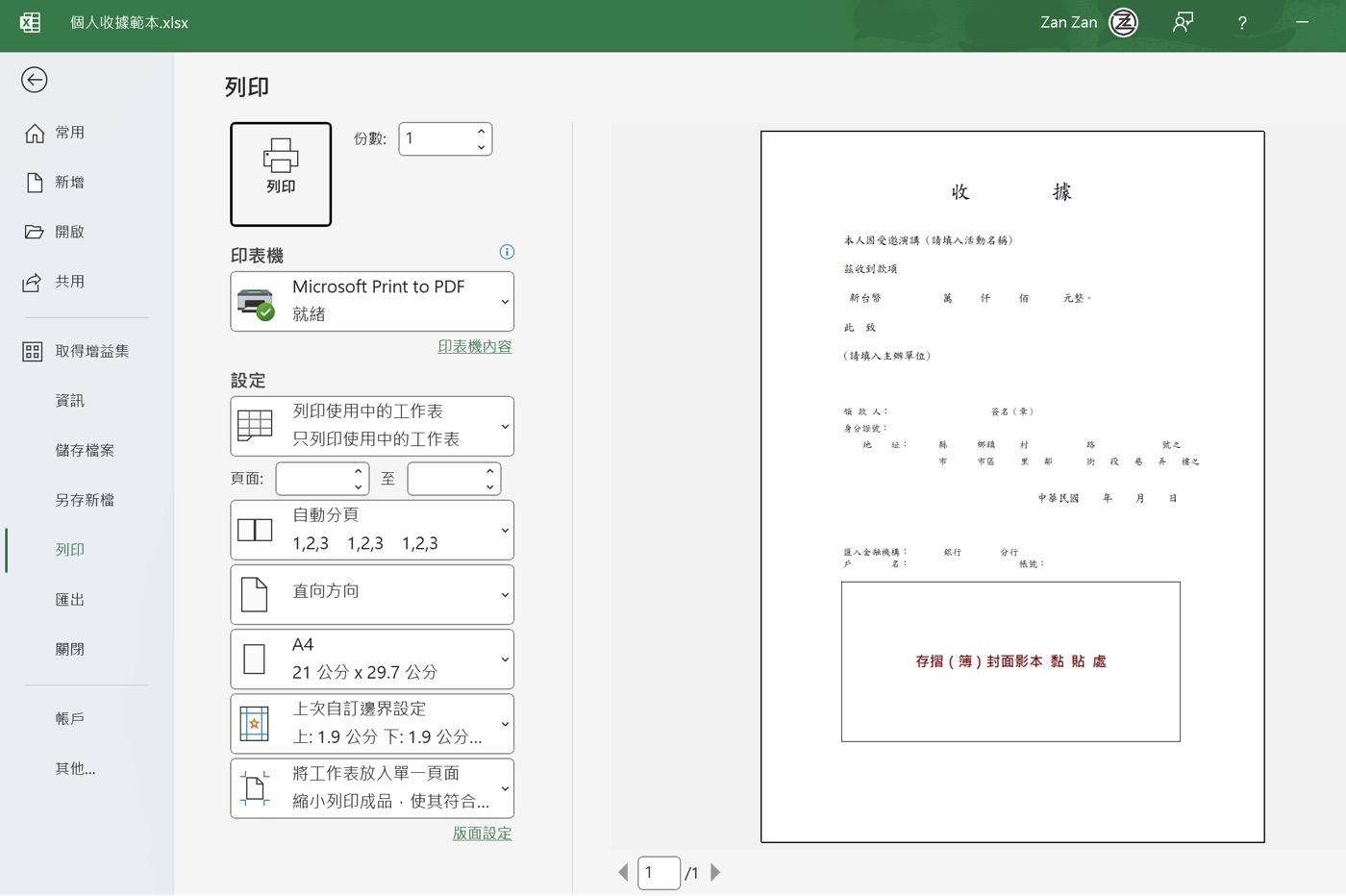Select 常用 in the sidebar menu
The width and height of the screenshot is (1346, 896).
[x=70, y=133]
